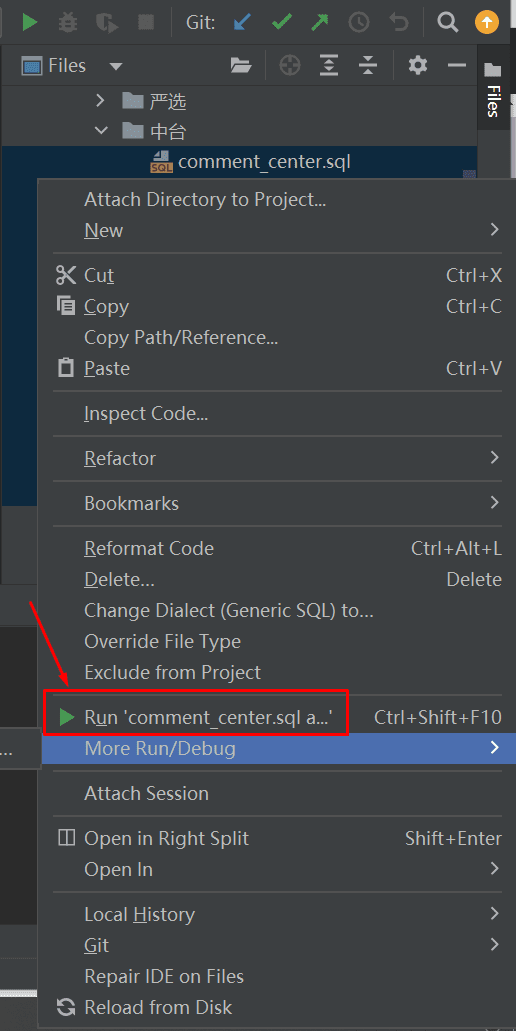The image size is (516, 1031).
Task: Click the Expand All icon in Files panel
Action: point(329,65)
